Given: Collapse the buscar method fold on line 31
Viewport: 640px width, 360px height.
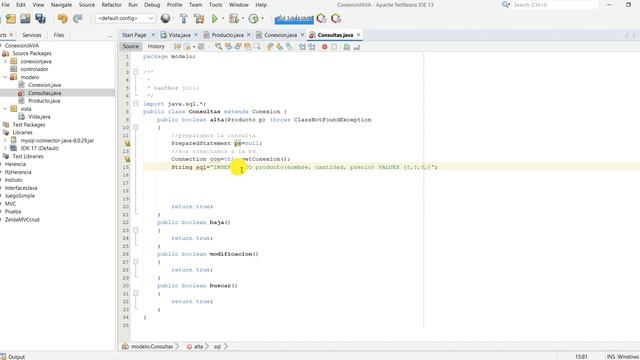Looking at the screenshot, I should coord(136,293).
